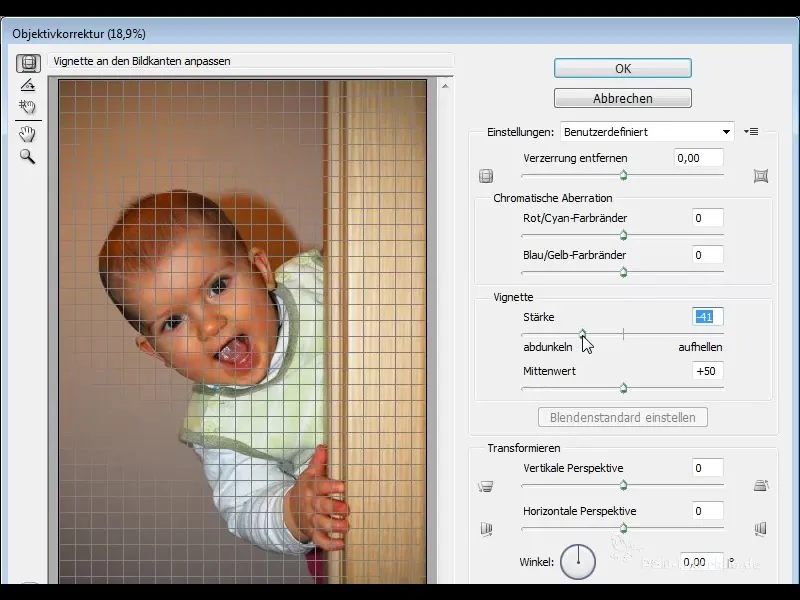Click the 'Horizontale Perspektive' label
This screenshot has height=600, width=800.
click(x=580, y=511)
